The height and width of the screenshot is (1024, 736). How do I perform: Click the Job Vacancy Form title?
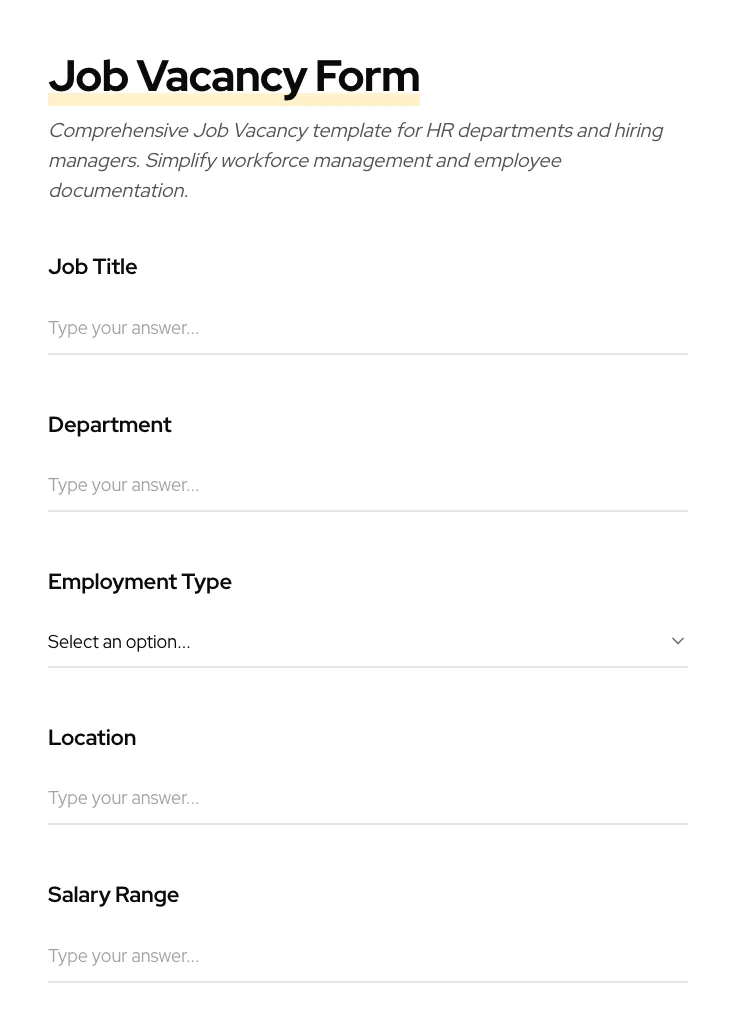click(x=234, y=76)
